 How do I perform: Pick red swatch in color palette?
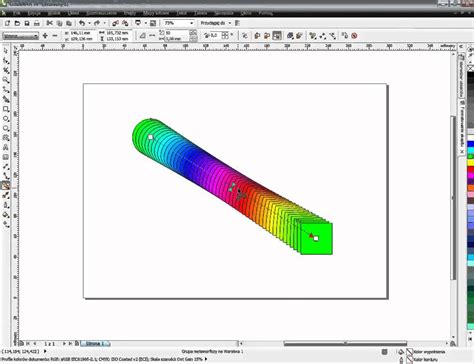coord(471,169)
